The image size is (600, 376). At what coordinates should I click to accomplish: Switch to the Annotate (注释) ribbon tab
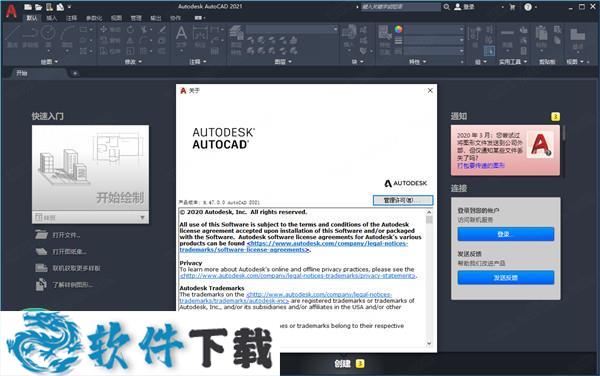point(71,18)
